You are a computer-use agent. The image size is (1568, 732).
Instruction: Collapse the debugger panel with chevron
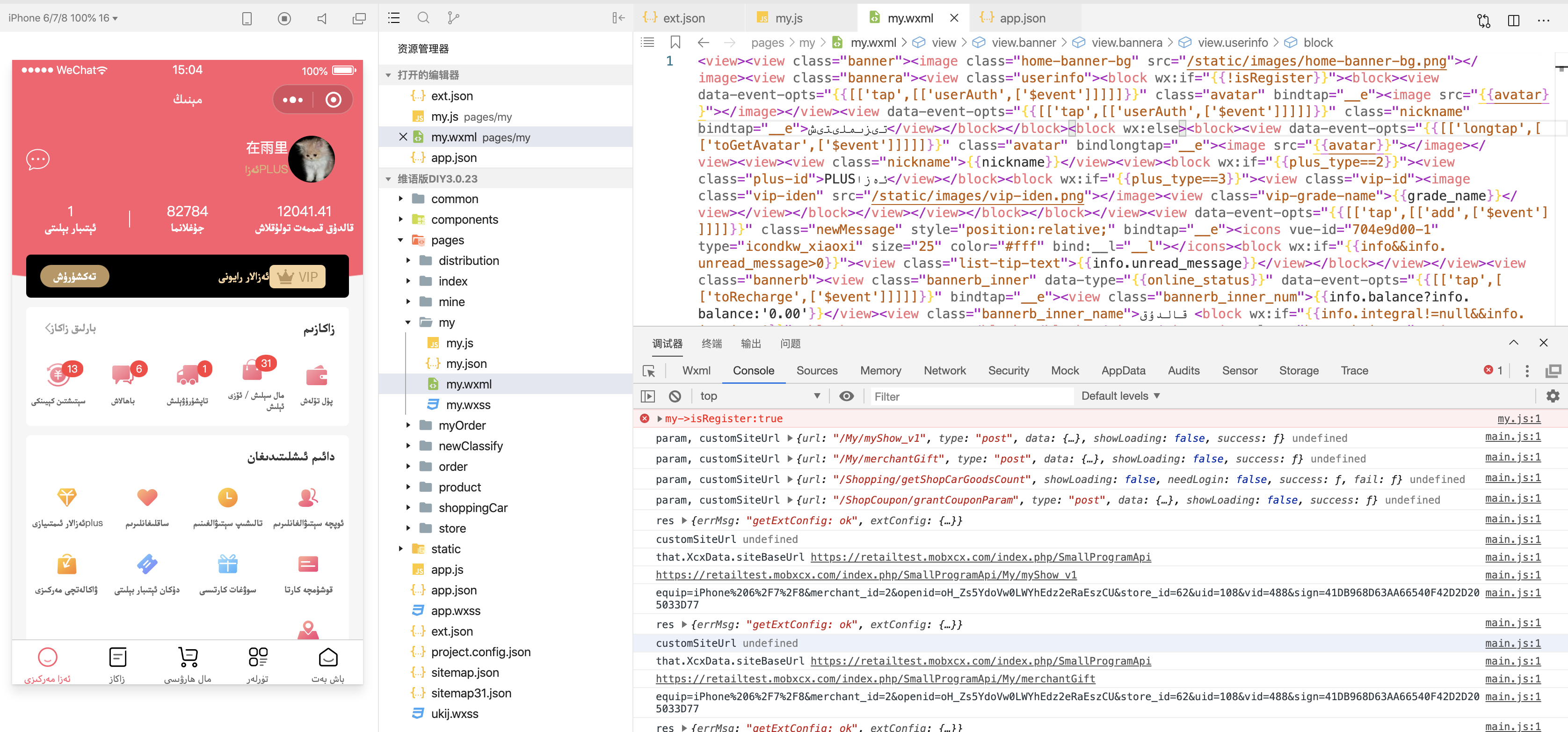[x=1513, y=343]
